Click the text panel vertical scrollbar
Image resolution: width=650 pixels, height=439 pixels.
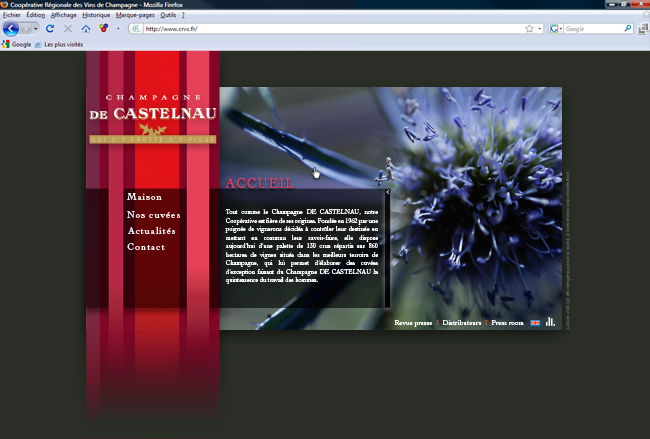(x=388, y=251)
